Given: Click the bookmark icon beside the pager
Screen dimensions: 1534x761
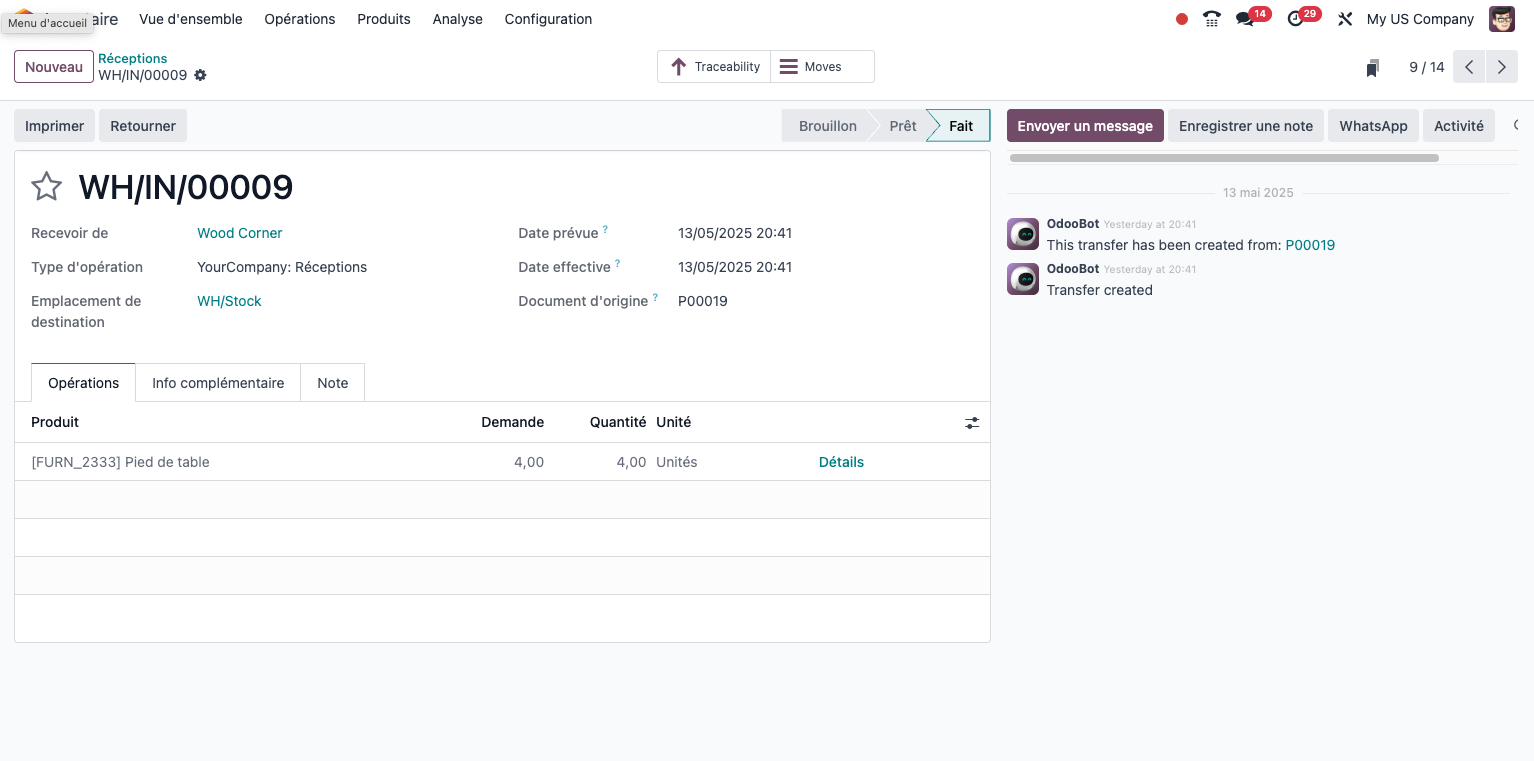Looking at the screenshot, I should [1373, 68].
